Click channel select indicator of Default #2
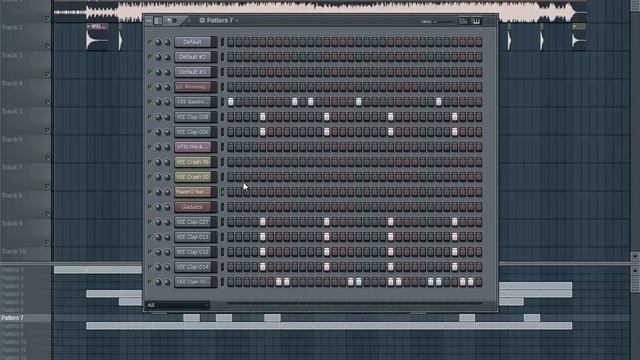The image size is (640, 360). pos(222,57)
